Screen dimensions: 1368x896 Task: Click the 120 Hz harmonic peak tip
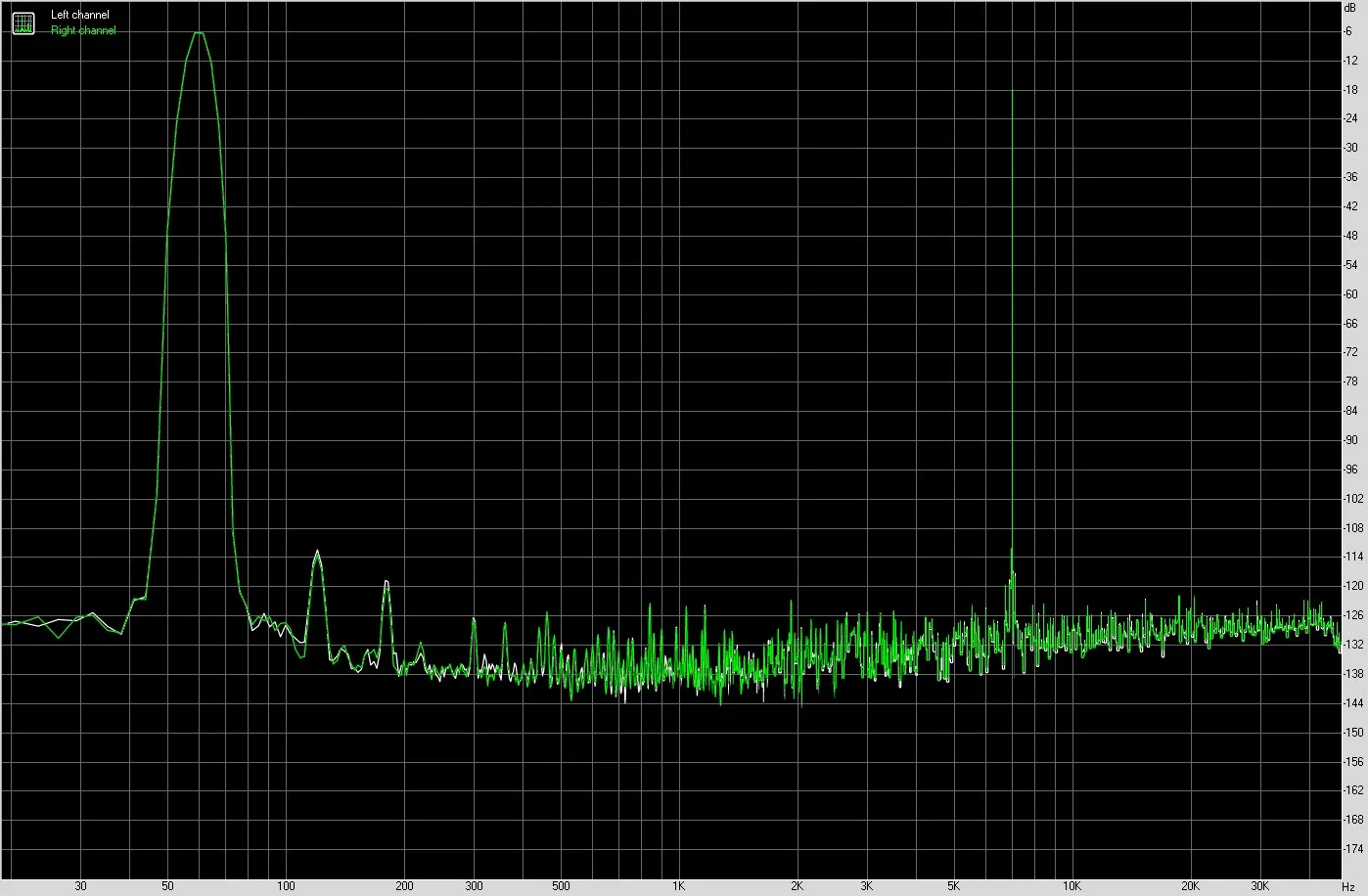pyautogui.click(x=317, y=552)
